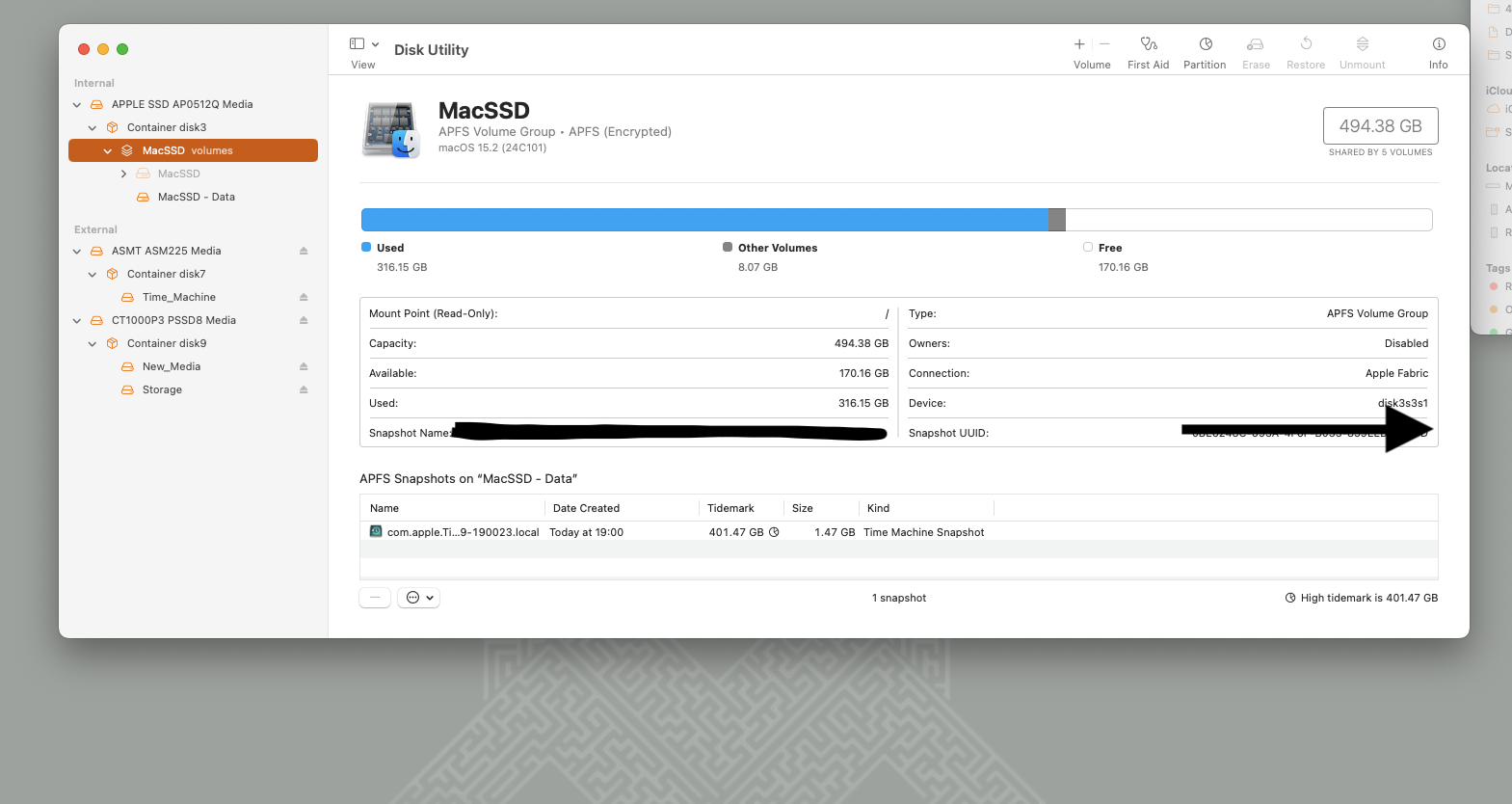This screenshot has width=1512, height=804.
Task: Click the MacSSD - Data volume icon
Action: point(143,197)
